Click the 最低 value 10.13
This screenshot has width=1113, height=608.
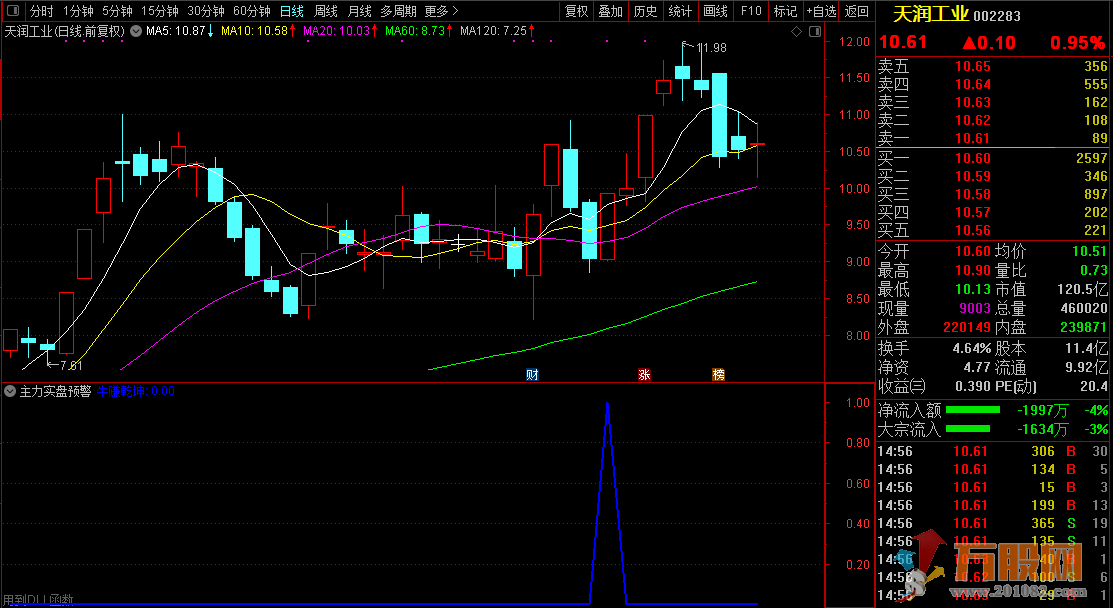coord(972,289)
